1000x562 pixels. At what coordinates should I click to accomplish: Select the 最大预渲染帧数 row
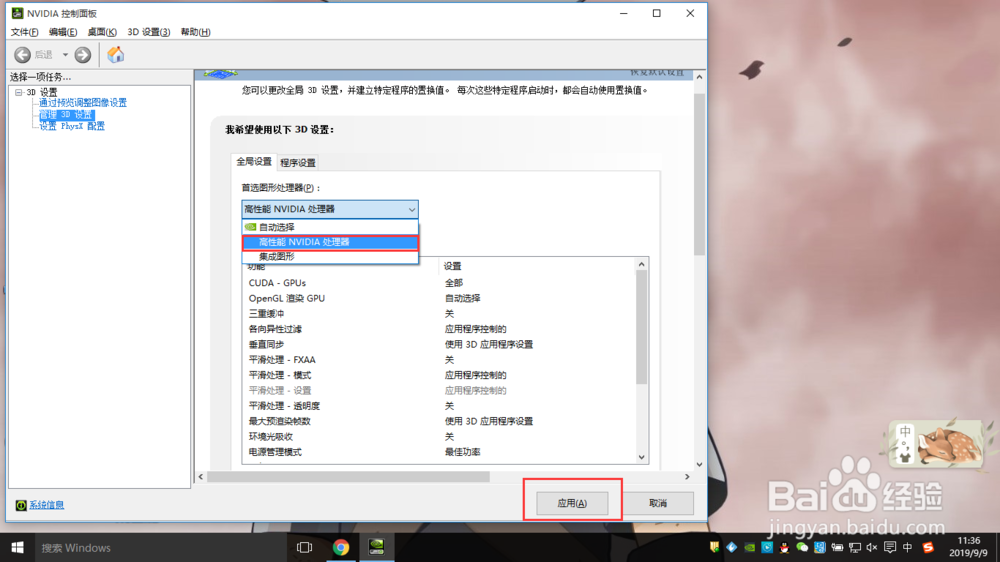[x=439, y=421]
